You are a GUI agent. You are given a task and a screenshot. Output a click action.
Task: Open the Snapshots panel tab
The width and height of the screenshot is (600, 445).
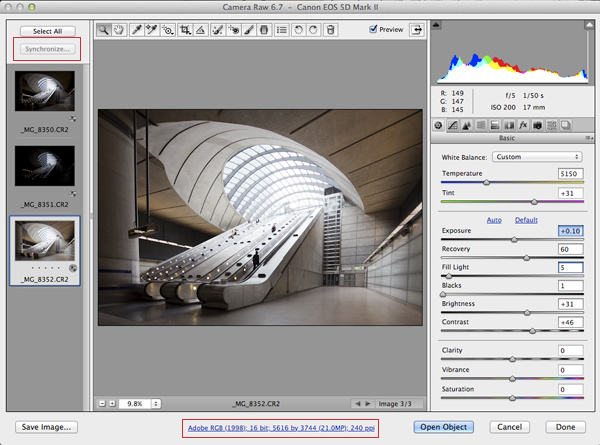[566, 125]
